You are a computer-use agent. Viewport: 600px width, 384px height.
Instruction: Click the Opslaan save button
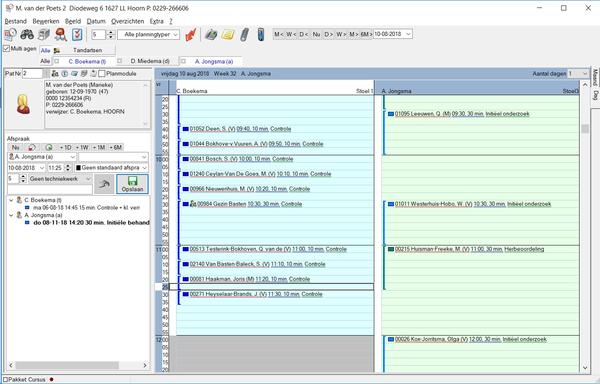(x=132, y=184)
